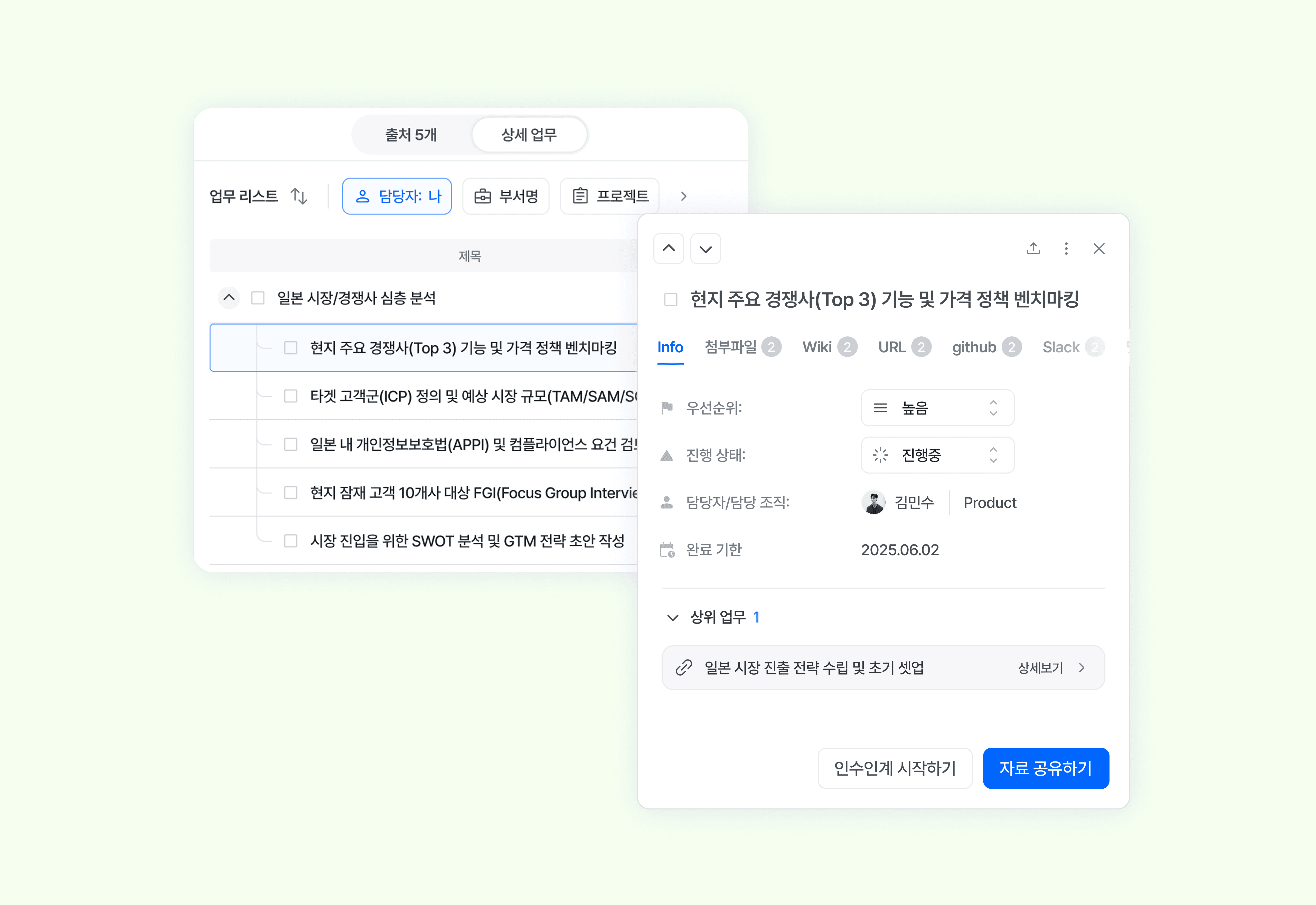The image size is (1316, 905).
Task: Open the 진행 상태 진행중 dropdown
Action: coord(937,455)
